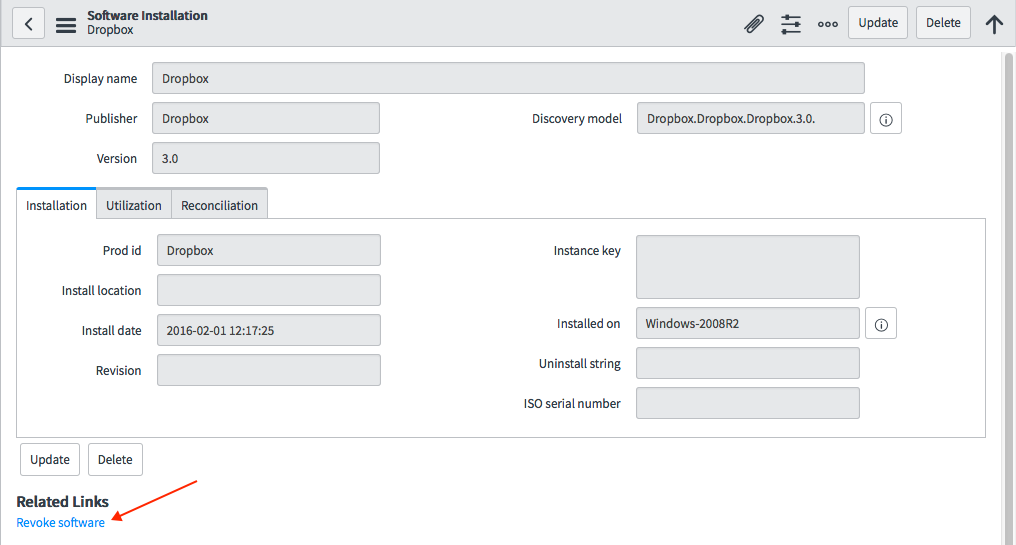Viewport: 1016px width, 545px height.
Task: Click the Discovery model field
Action: (750, 118)
